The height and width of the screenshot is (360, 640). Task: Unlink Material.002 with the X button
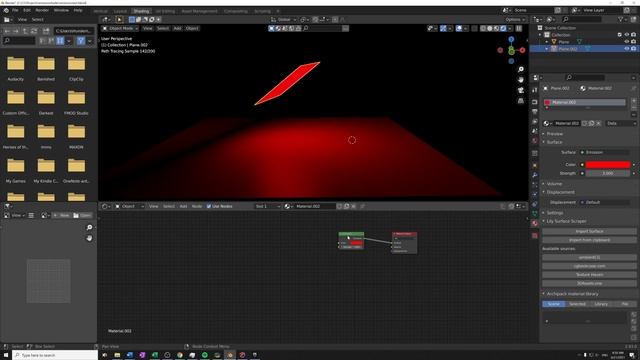(598, 123)
